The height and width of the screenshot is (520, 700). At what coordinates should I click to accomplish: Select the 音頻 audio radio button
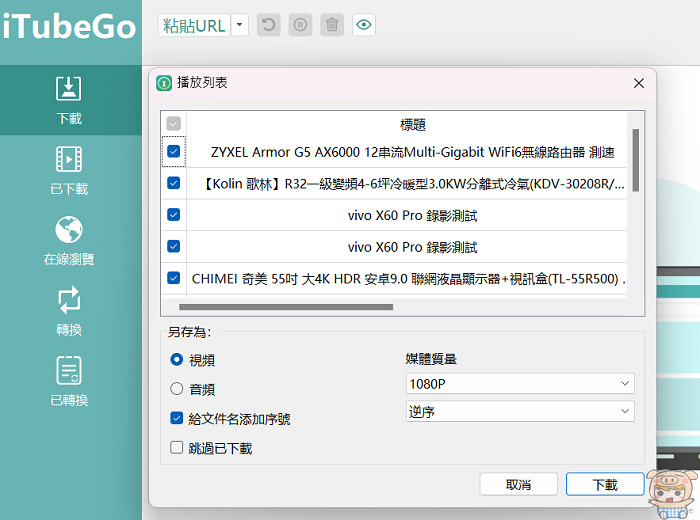coord(177,389)
